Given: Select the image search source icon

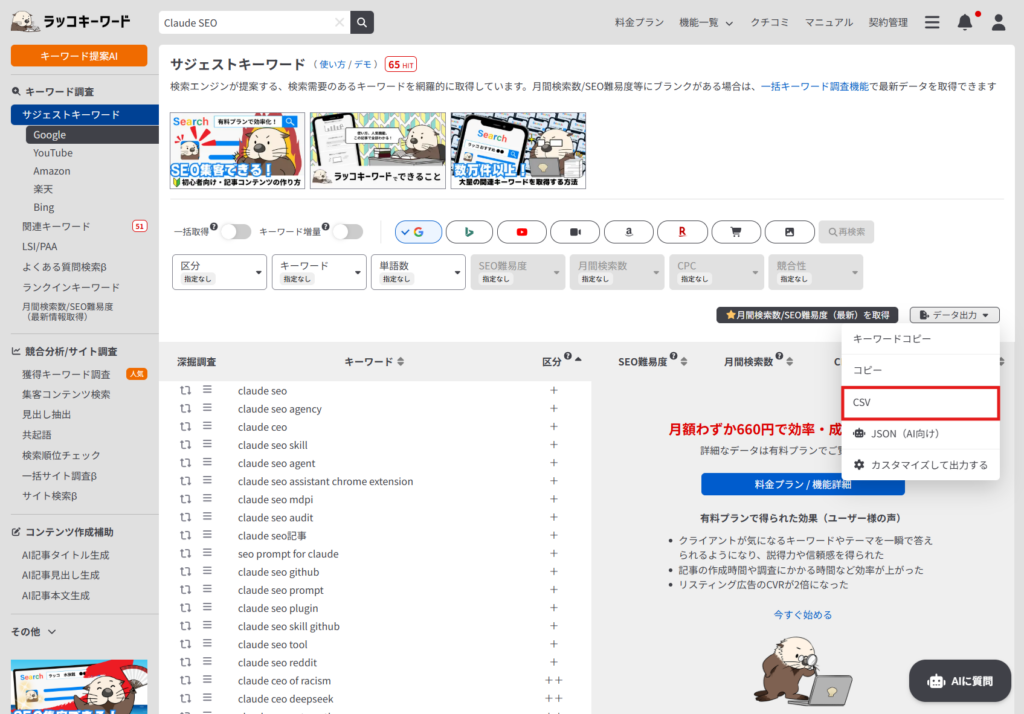Looking at the screenshot, I should coord(790,231).
